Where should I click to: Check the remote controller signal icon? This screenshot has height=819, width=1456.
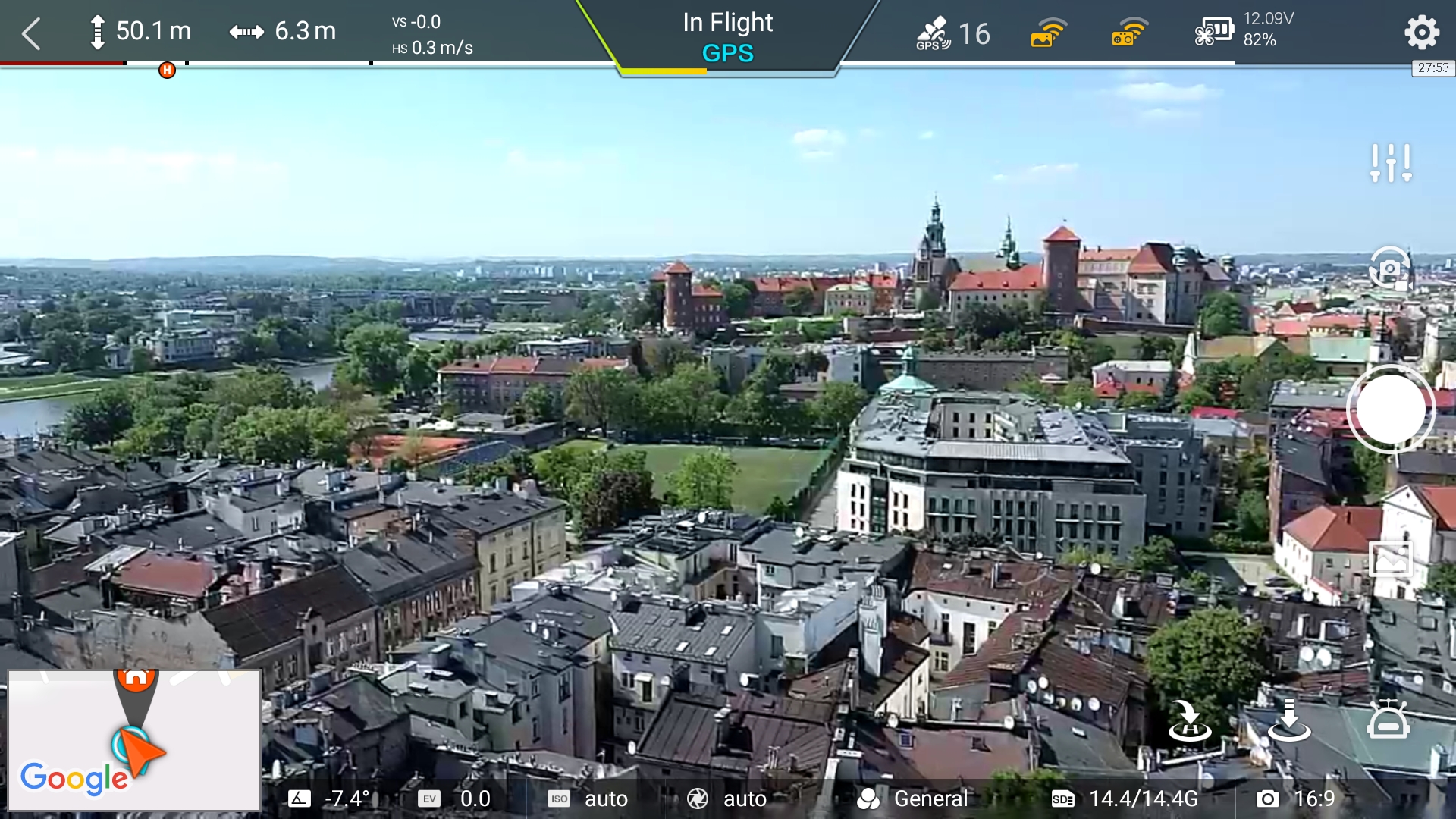pyautogui.click(x=1130, y=33)
